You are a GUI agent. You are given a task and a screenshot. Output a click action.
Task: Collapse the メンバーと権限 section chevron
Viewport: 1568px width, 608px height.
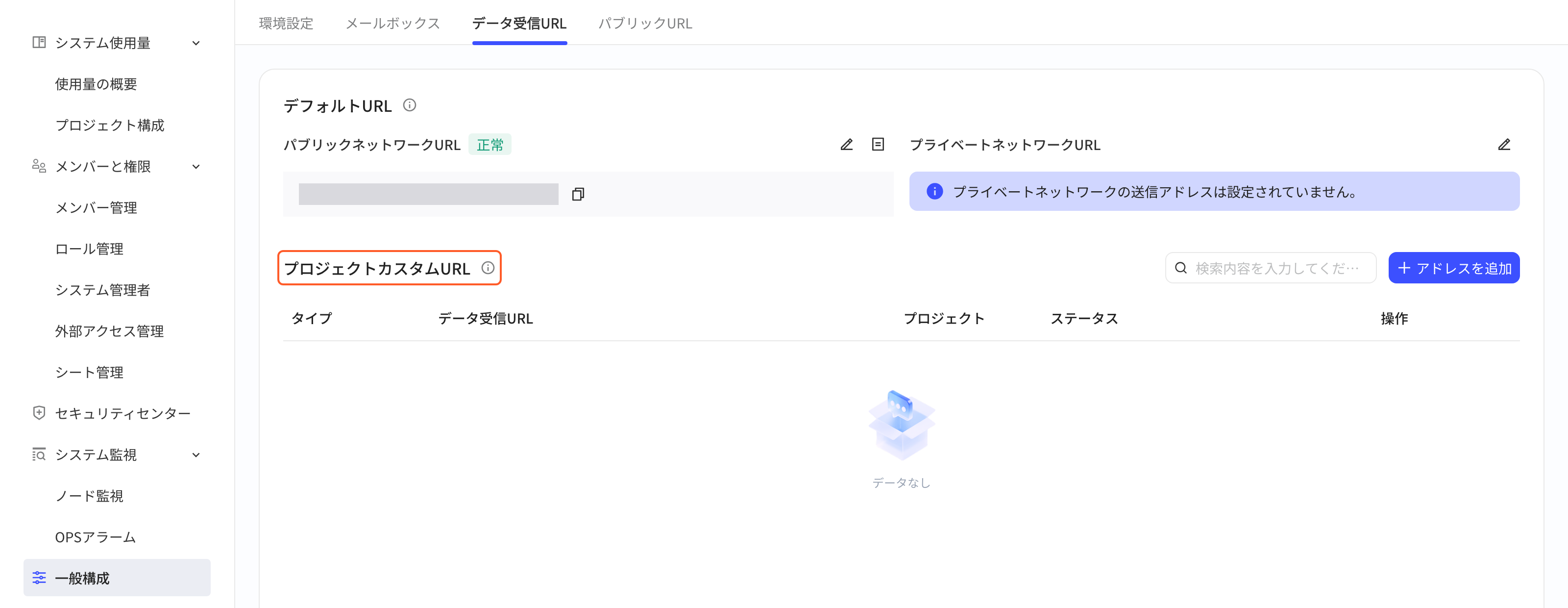(x=196, y=167)
